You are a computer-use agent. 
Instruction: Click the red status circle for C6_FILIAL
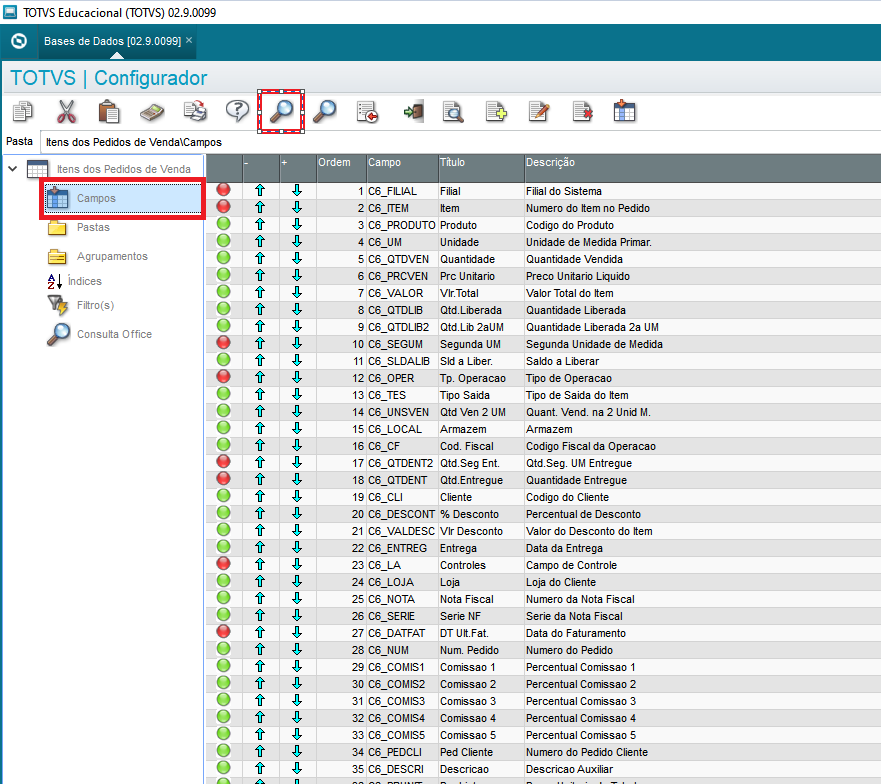[x=224, y=190]
